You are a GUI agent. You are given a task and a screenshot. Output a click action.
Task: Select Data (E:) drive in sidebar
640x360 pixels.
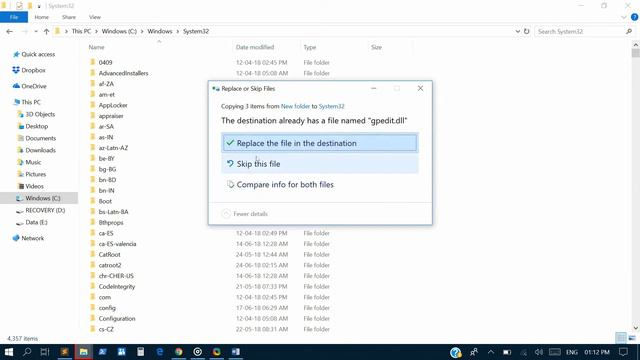pos(36,222)
